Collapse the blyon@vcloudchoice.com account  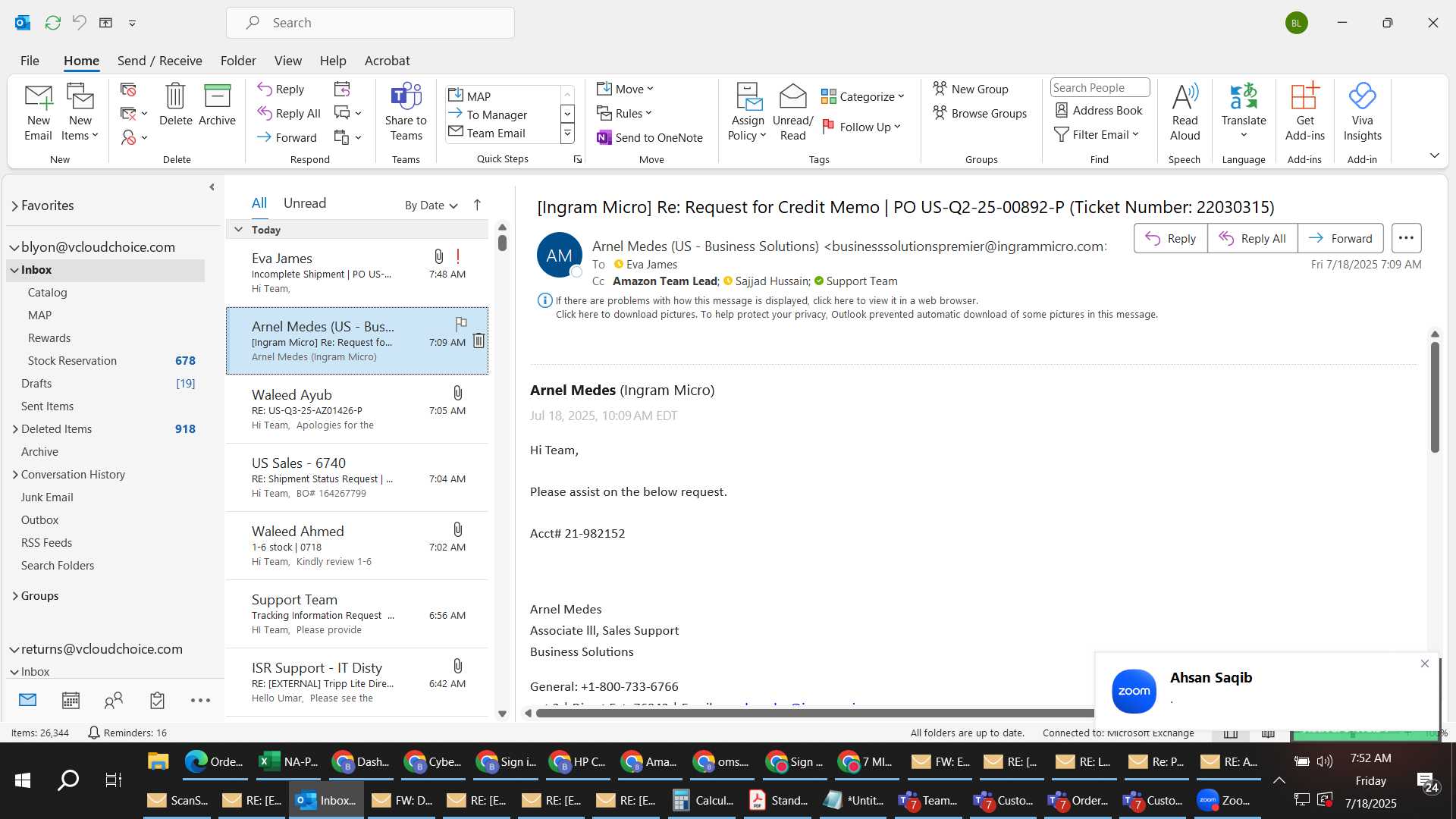[14, 247]
